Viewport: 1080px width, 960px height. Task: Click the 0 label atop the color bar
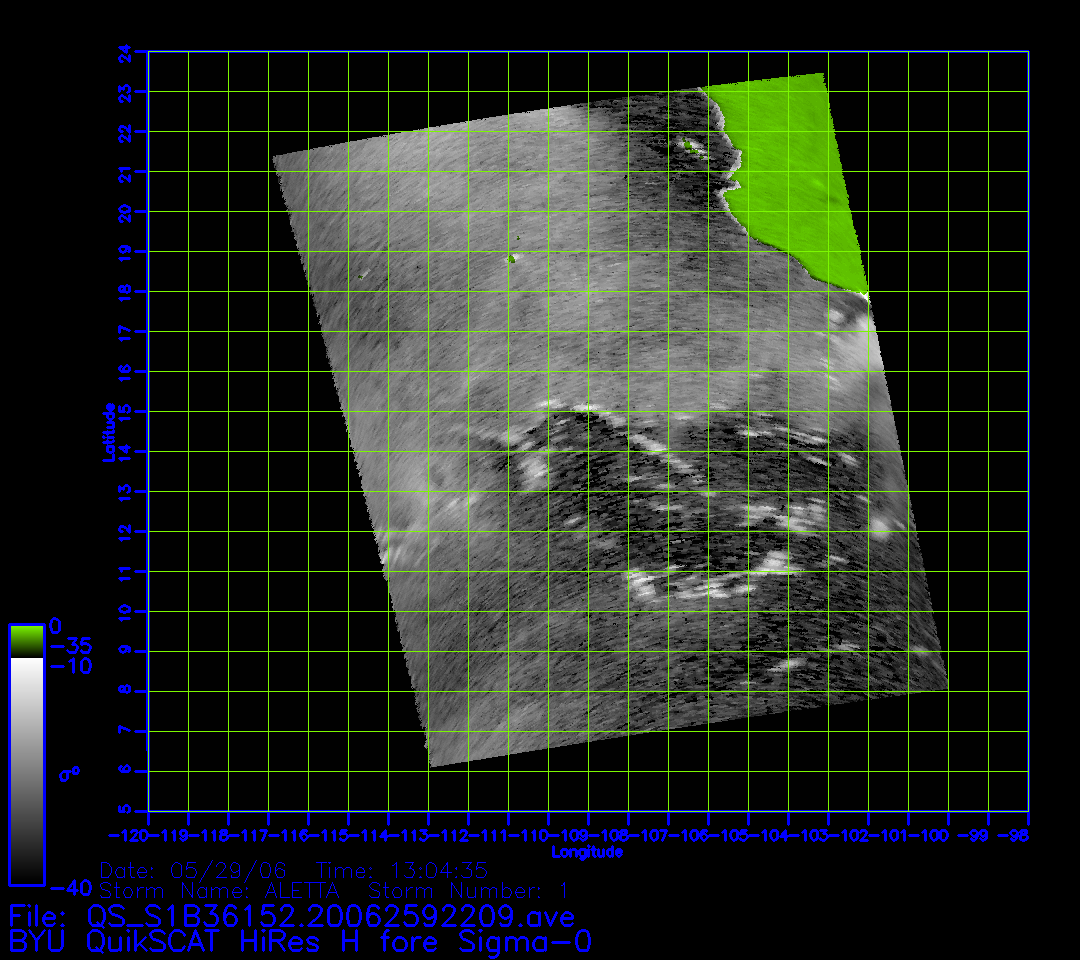(x=56, y=626)
